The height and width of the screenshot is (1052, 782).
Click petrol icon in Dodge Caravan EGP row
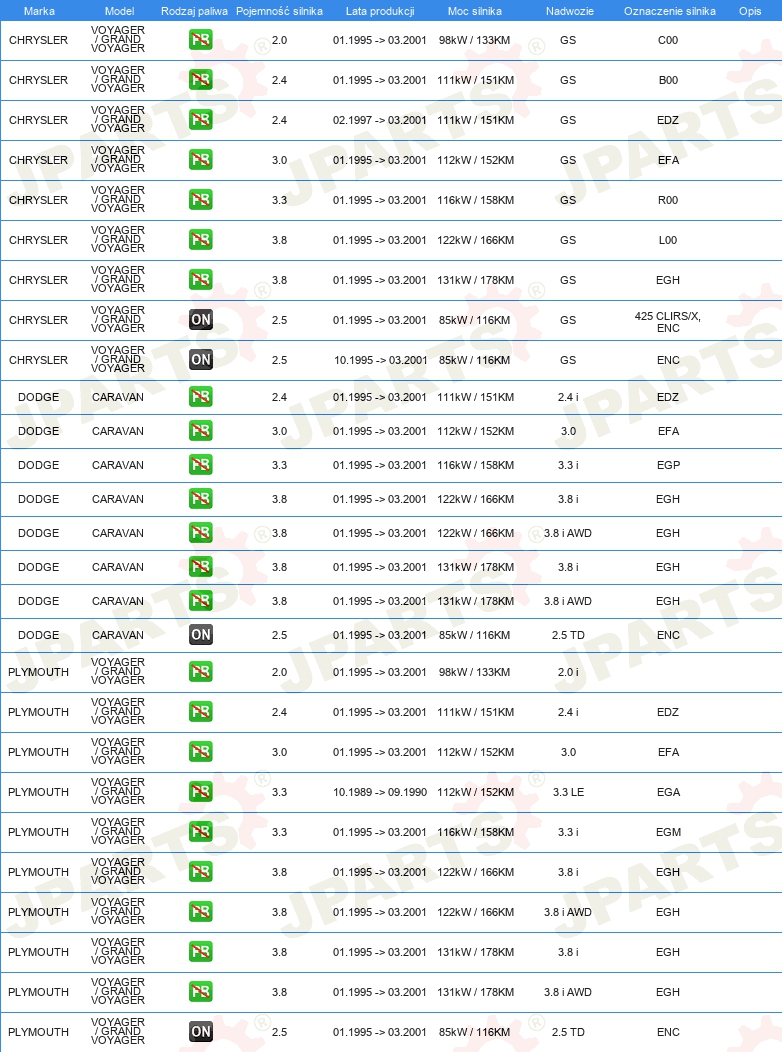pos(201,464)
